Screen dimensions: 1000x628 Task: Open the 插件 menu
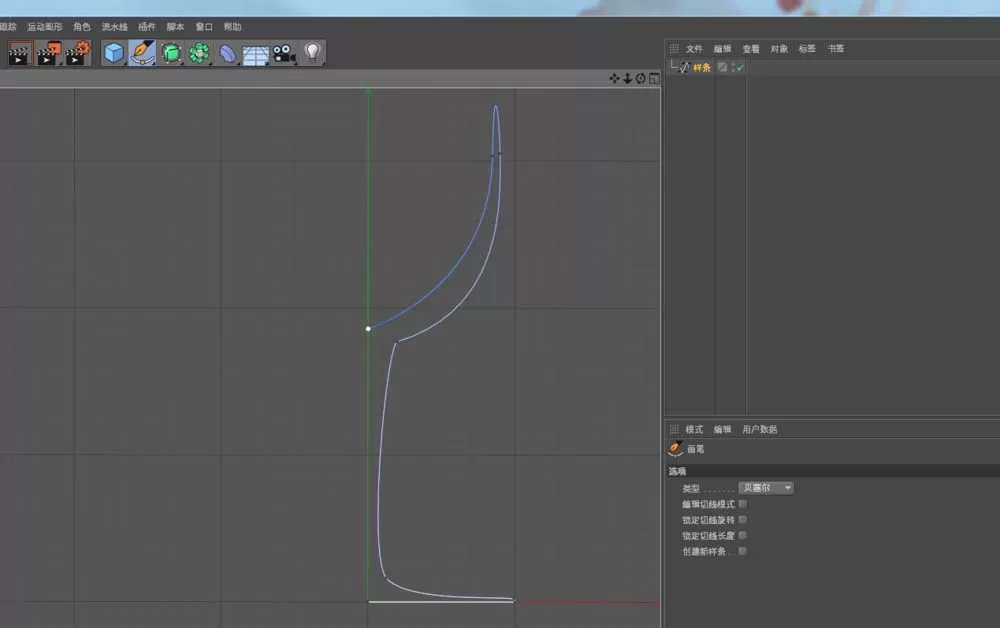coord(147,27)
